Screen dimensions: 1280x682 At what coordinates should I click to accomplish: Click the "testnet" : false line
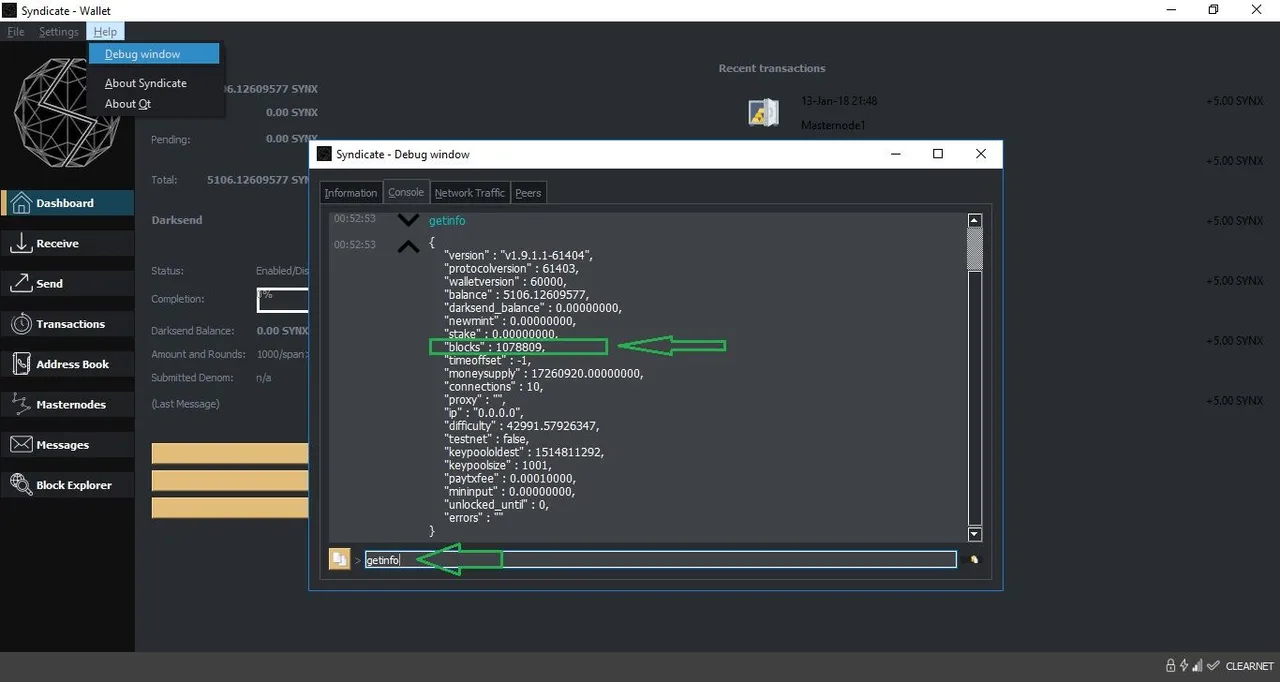(487, 438)
